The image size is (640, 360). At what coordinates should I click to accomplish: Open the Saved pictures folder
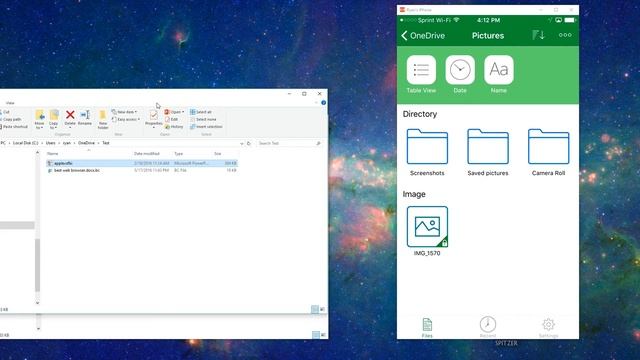(488, 152)
